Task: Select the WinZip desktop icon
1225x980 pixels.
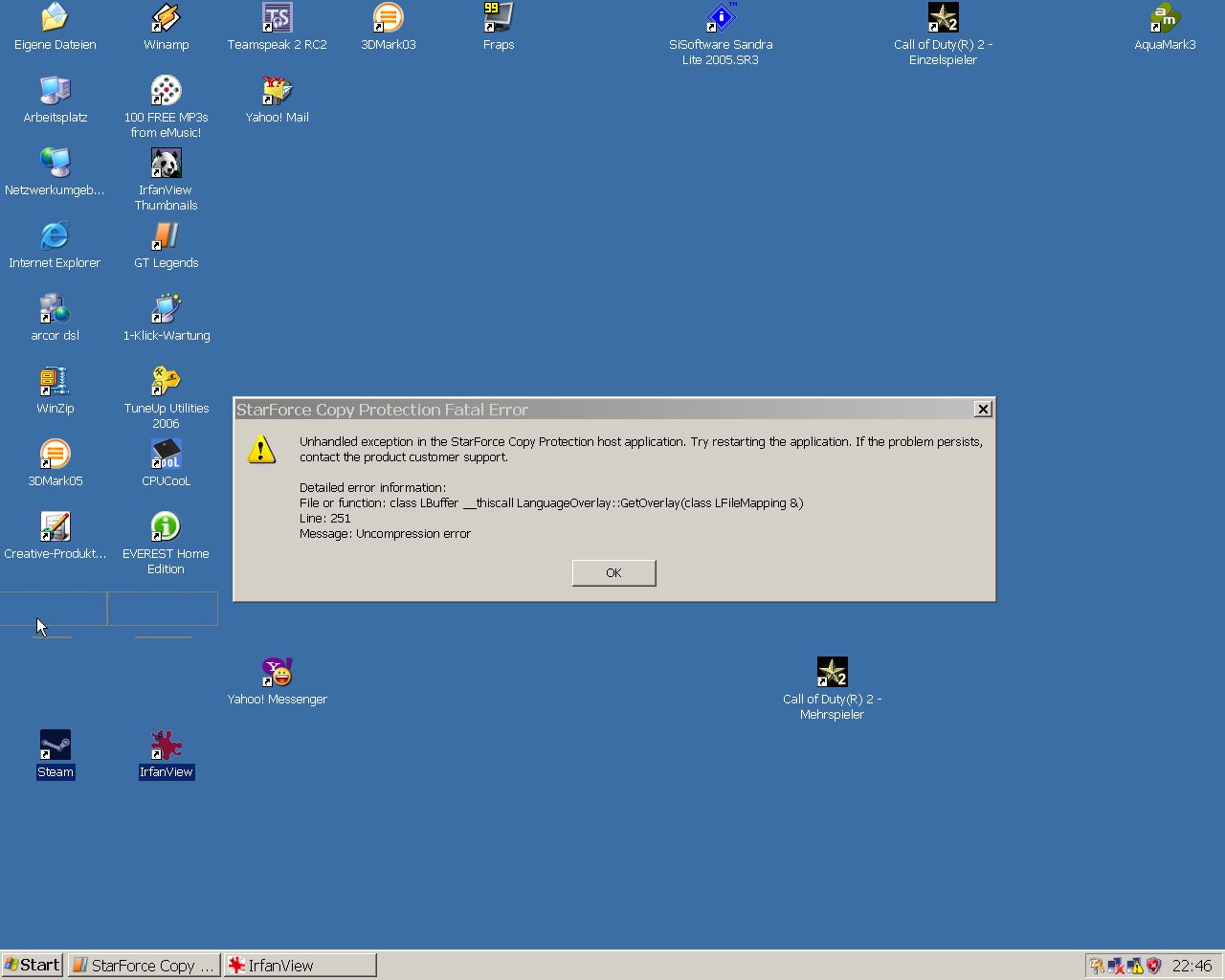Action: (55, 390)
